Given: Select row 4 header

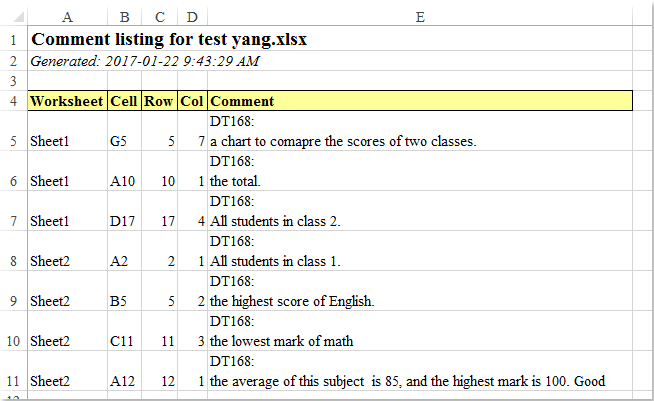Looking at the screenshot, I should (x=13, y=101).
